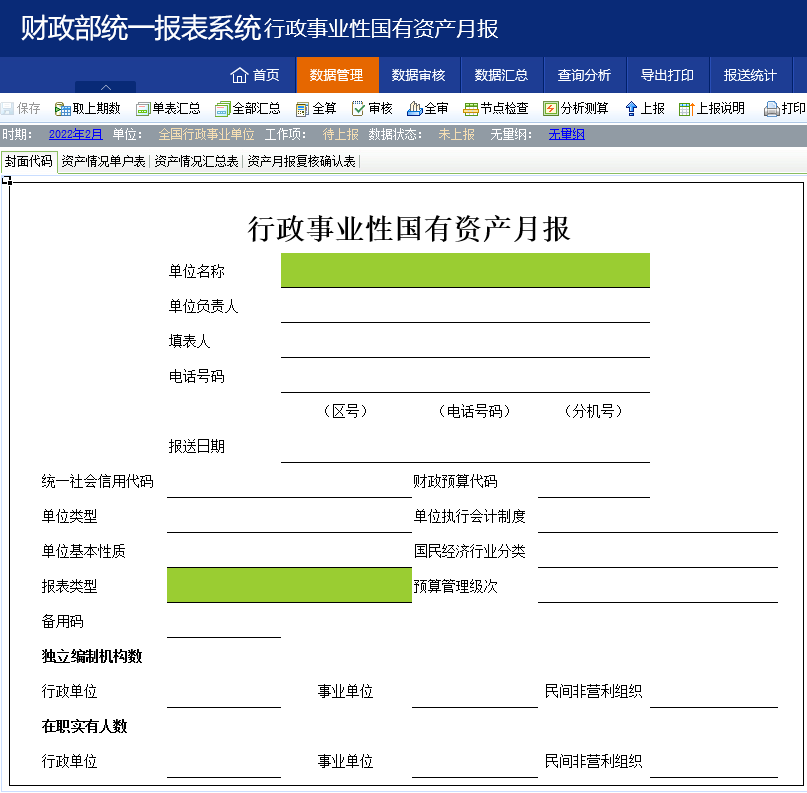
Task: Click the 2022年2月 period link
Action: click(76, 135)
